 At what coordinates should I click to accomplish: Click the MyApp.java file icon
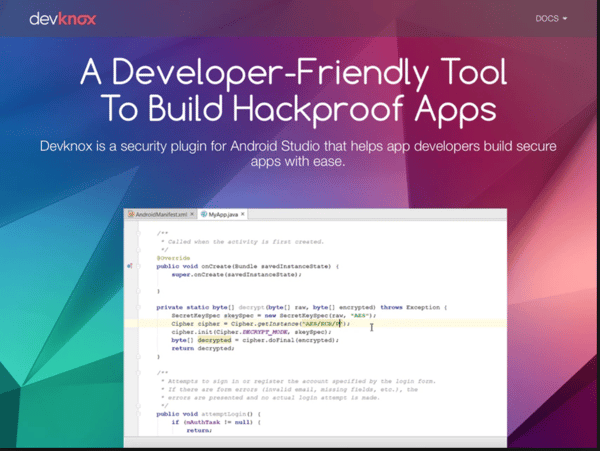(203, 214)
